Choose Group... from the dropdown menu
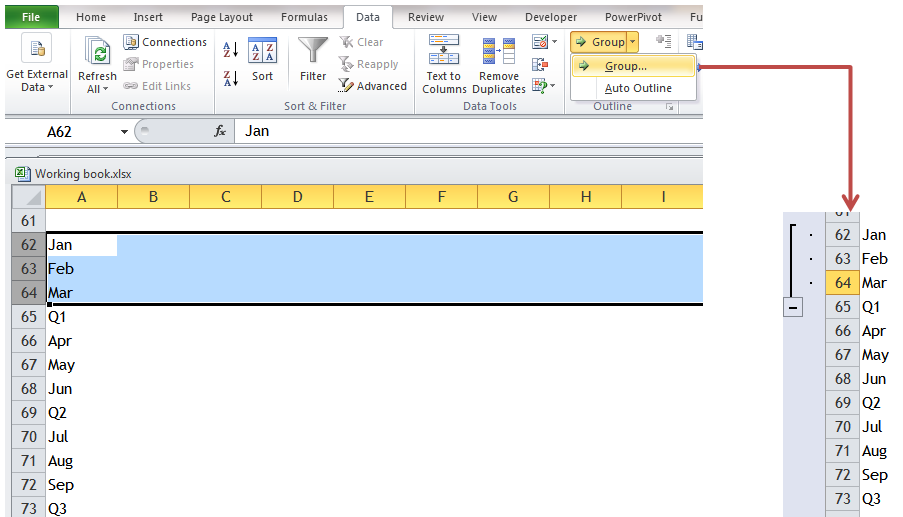Image resolution: width=903 pixels, height=517 pixels. [x=625, y=66]
